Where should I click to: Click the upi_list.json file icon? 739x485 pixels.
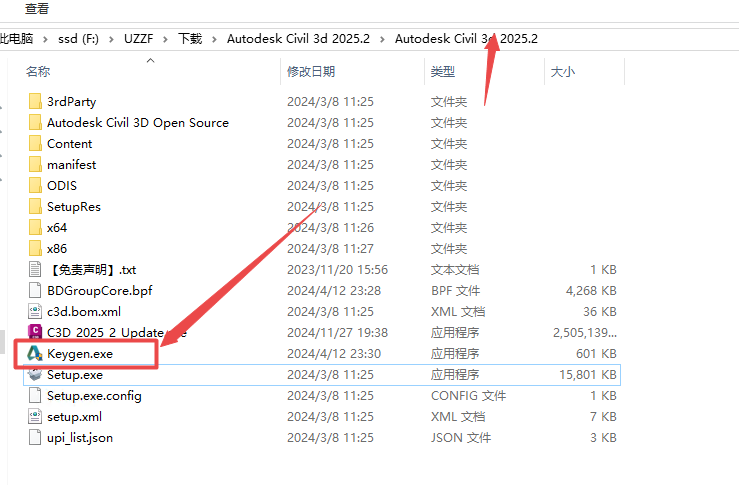click(35, 438)
